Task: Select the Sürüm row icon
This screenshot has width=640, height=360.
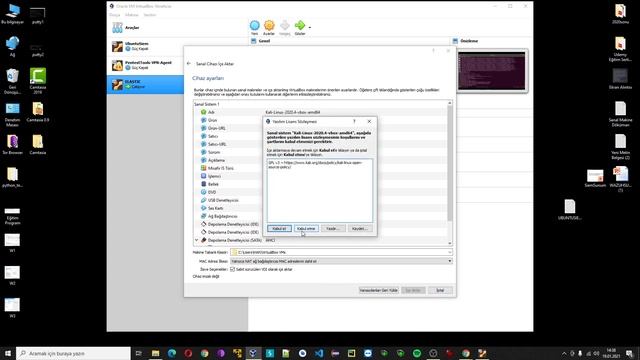Action: coord(203,152)
